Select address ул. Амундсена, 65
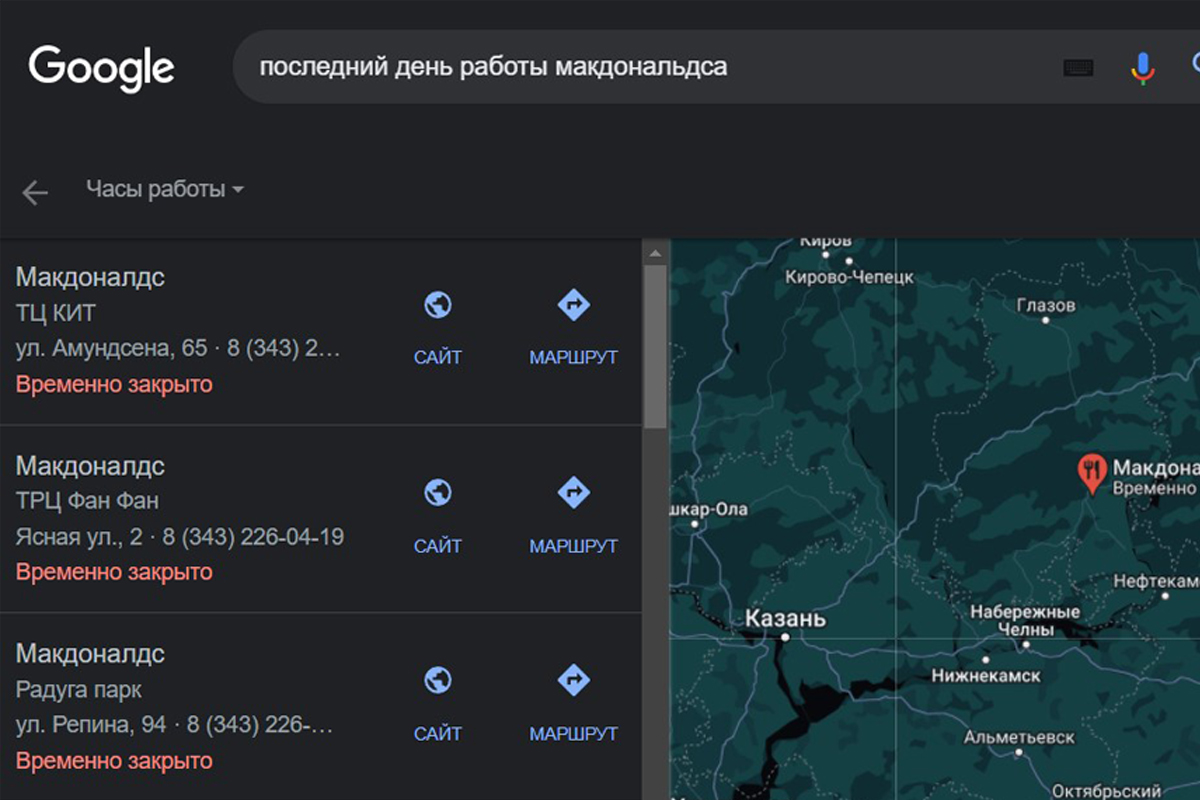Viewport: 1200px width, 800px height. tap(111, 349)
